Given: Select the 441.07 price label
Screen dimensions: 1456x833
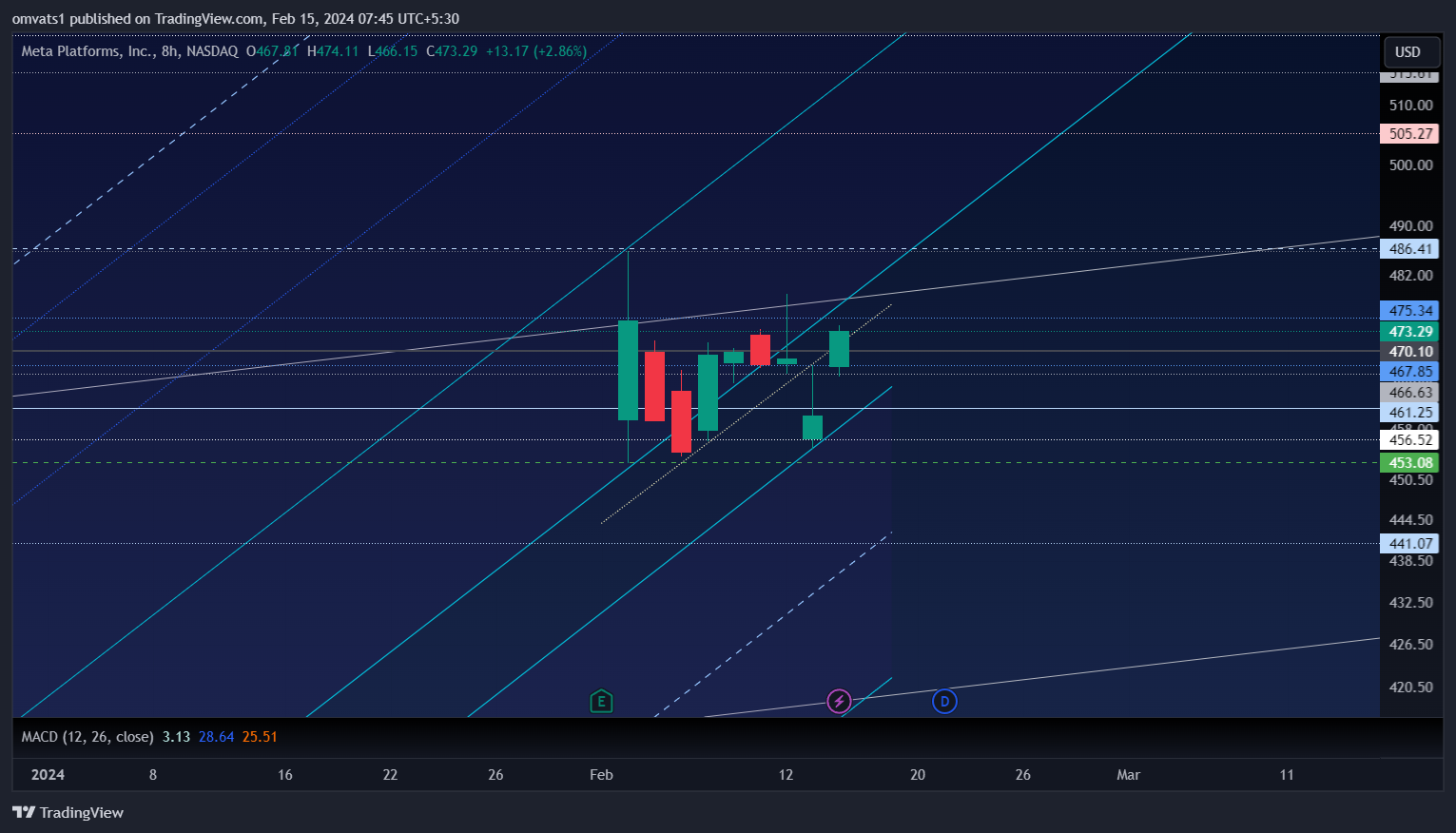Looking at the screenshot, I should (1409, 544).
